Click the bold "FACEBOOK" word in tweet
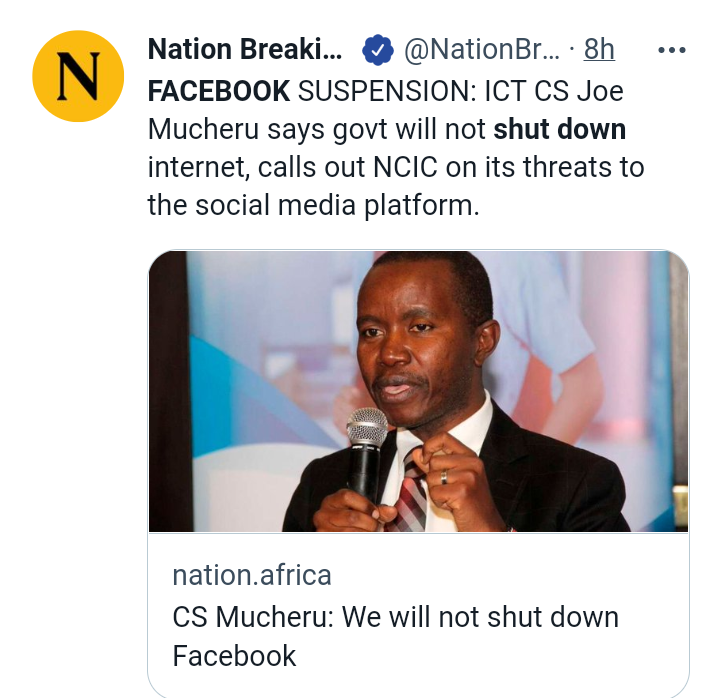 coord(219,91)
